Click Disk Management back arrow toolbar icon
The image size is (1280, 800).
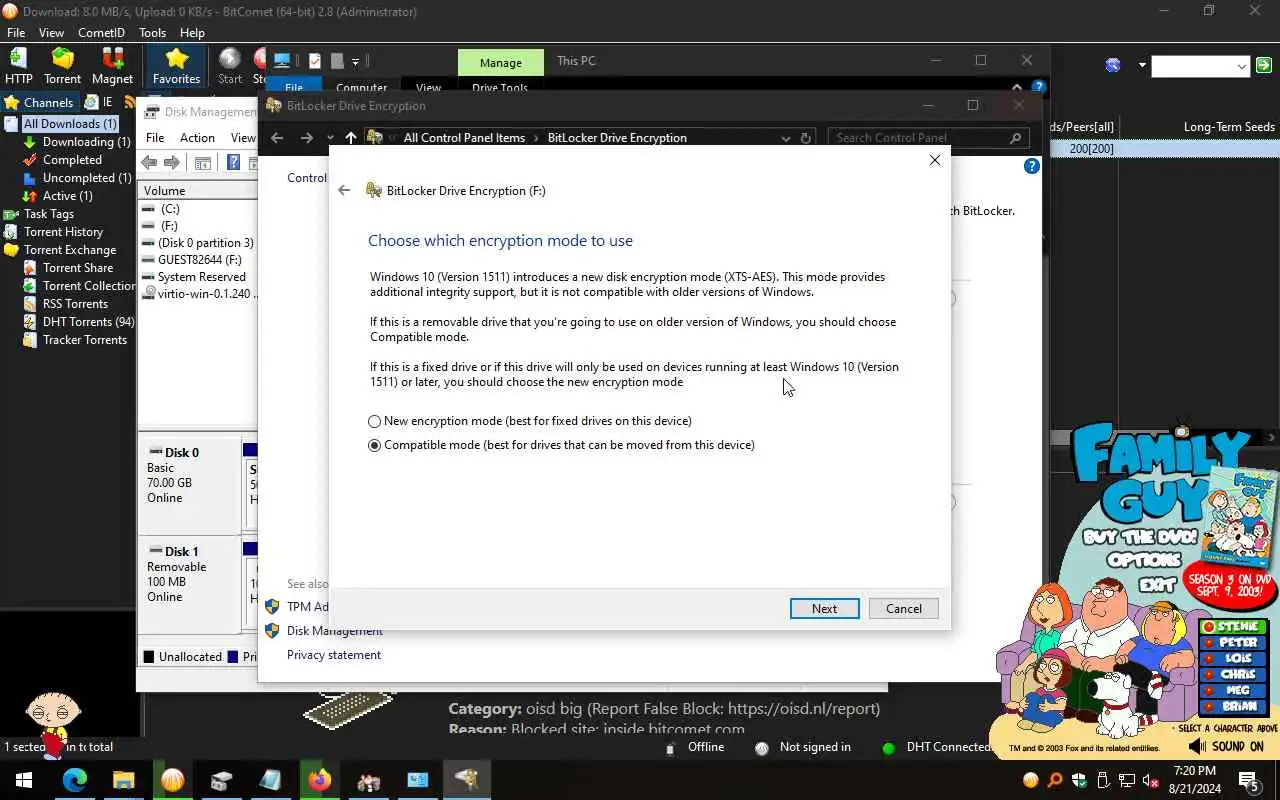click(x=149, y=163)
